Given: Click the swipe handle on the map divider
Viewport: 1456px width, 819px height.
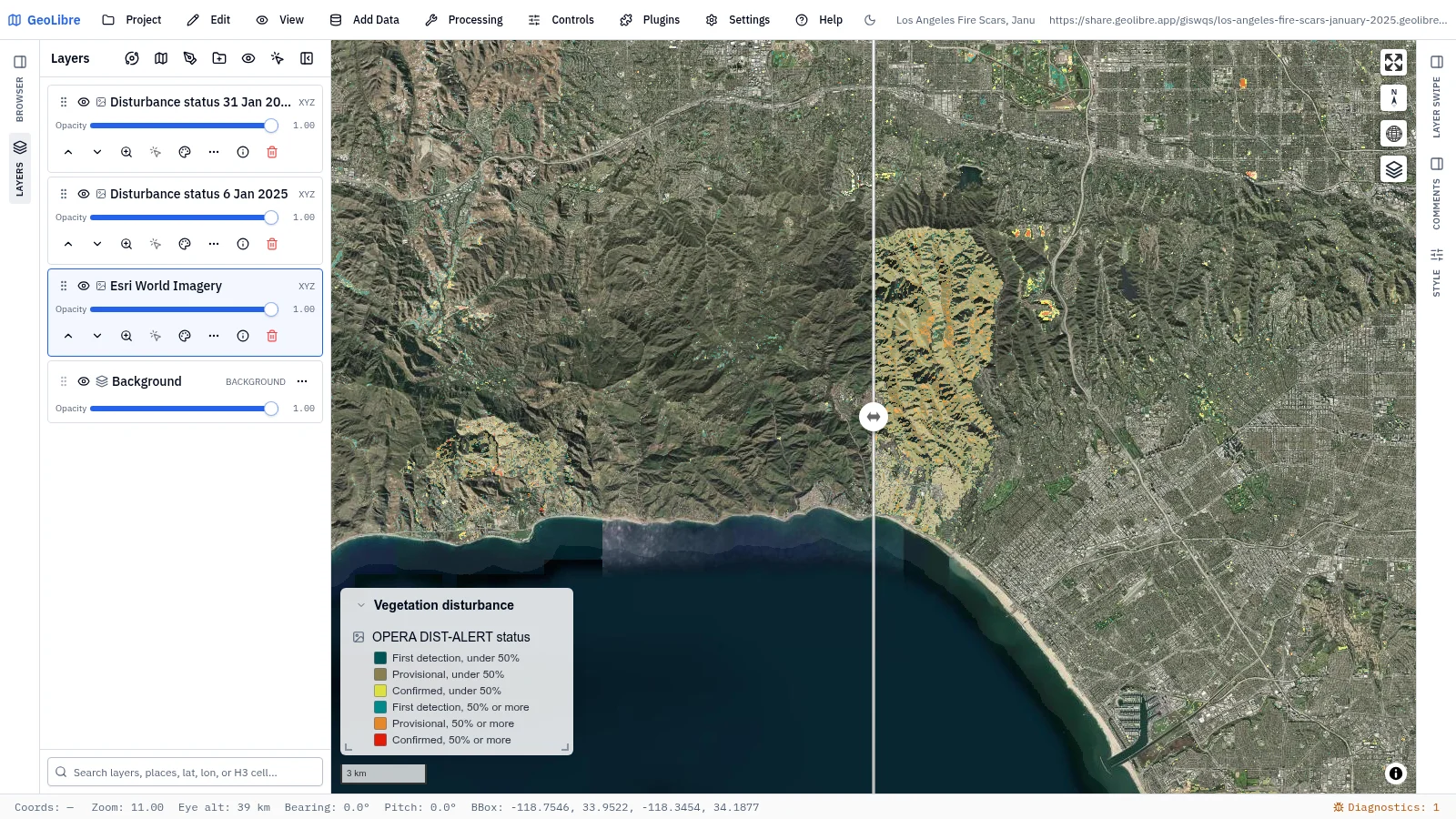Looking at the screenshot, I should (x=874, y=417).
